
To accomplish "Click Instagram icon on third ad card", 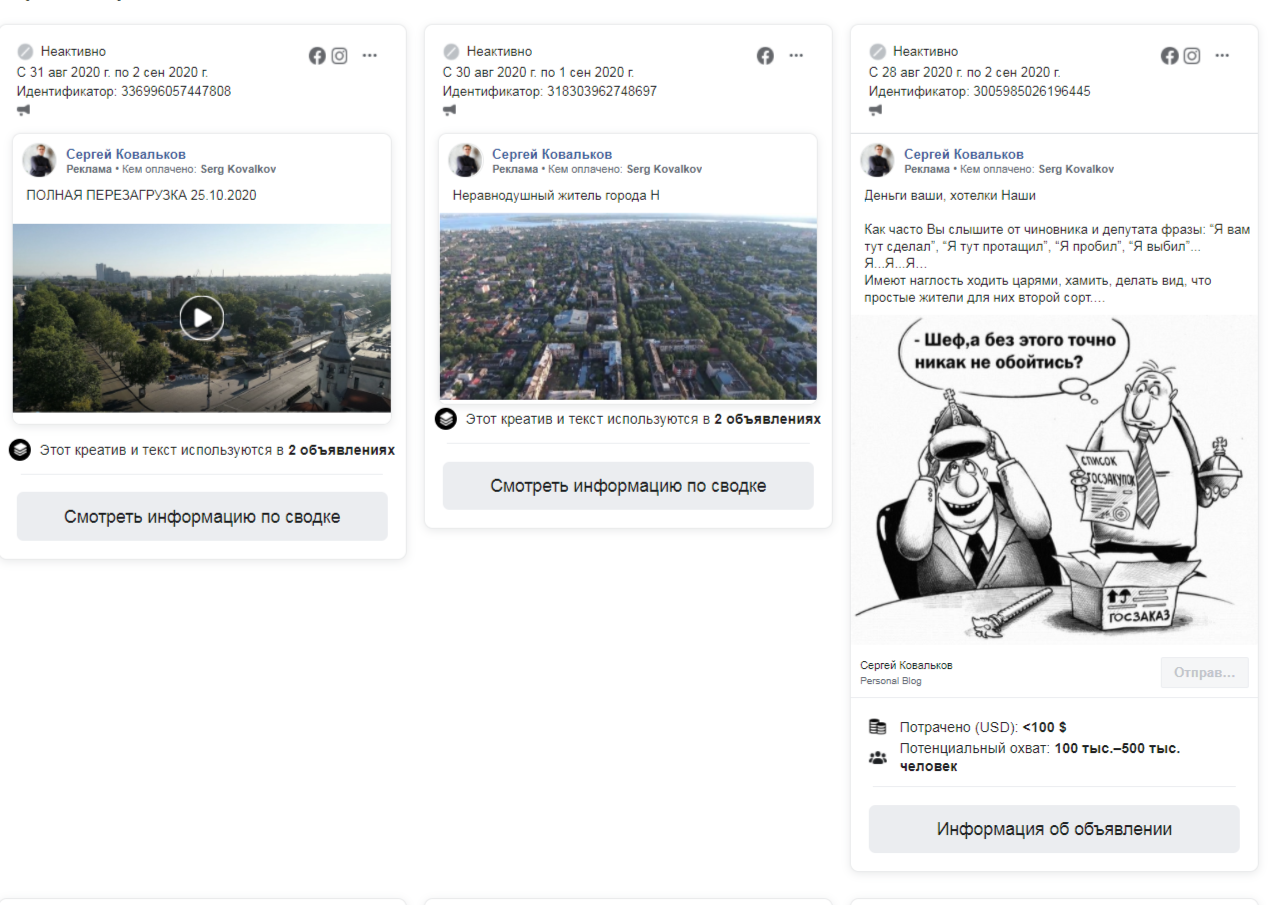I will point(1191,56).
